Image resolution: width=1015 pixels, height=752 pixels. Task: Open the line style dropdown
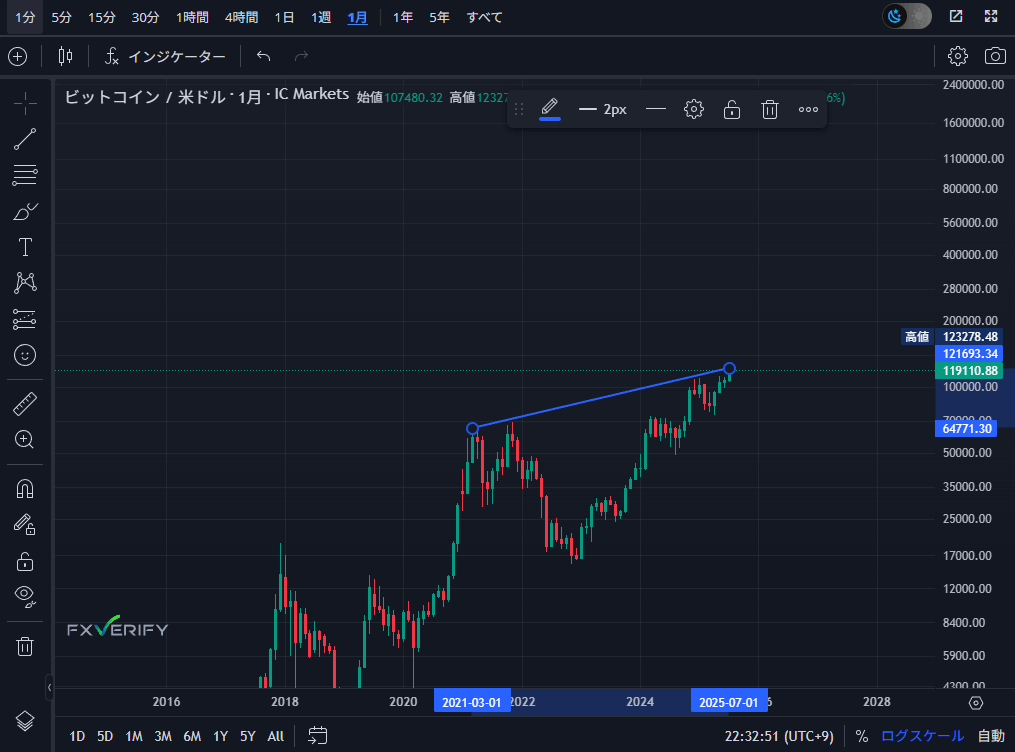point(656,109)
